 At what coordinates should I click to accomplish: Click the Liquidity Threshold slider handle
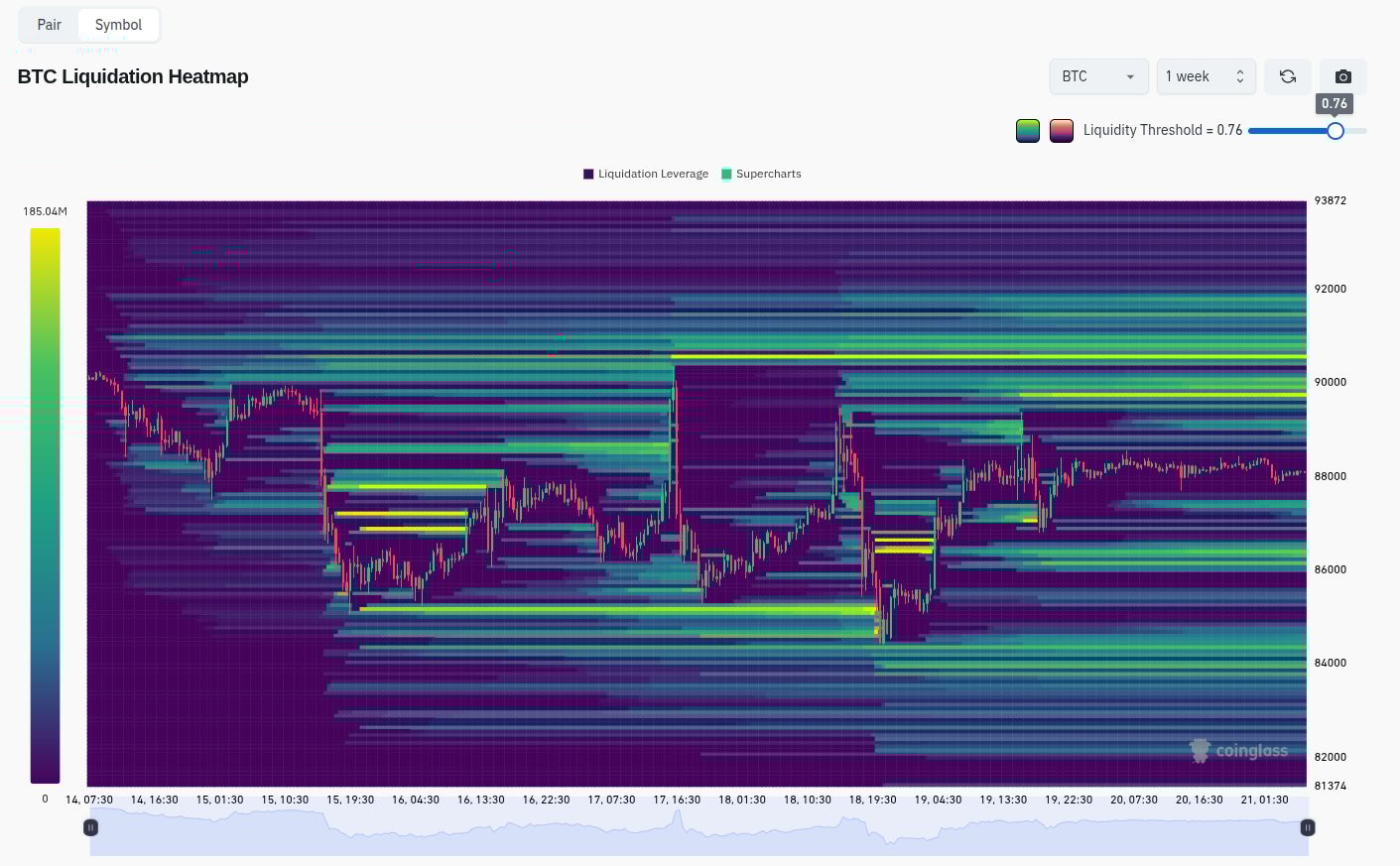coord(1336,131)
